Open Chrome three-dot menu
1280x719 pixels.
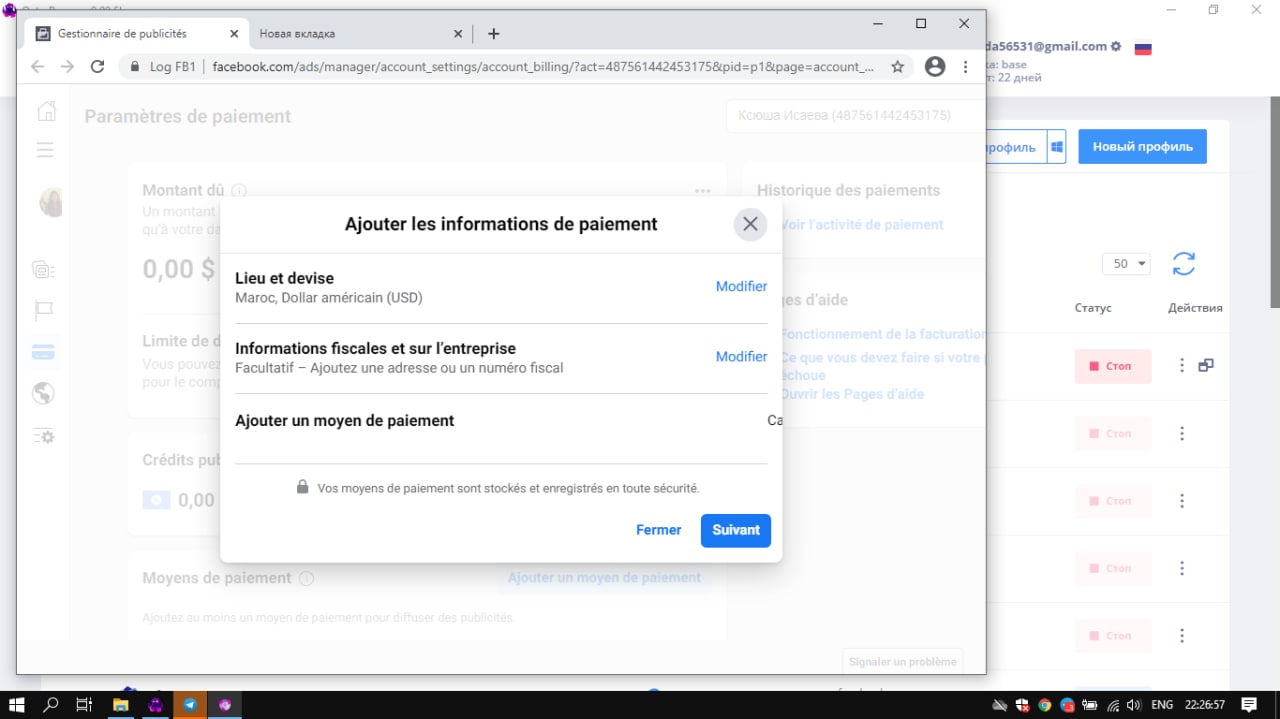click(965, 67)
